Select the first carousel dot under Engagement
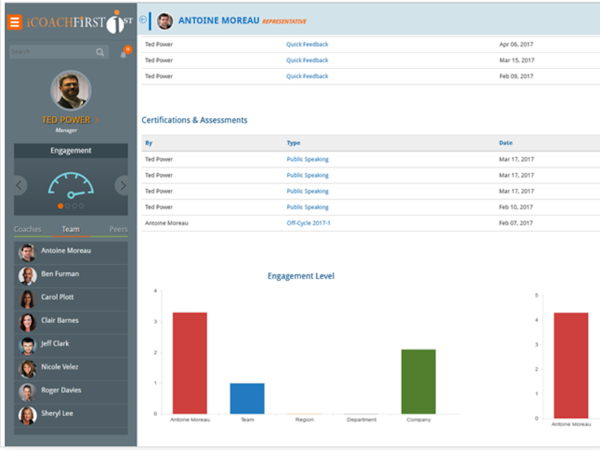 (60, 206)
